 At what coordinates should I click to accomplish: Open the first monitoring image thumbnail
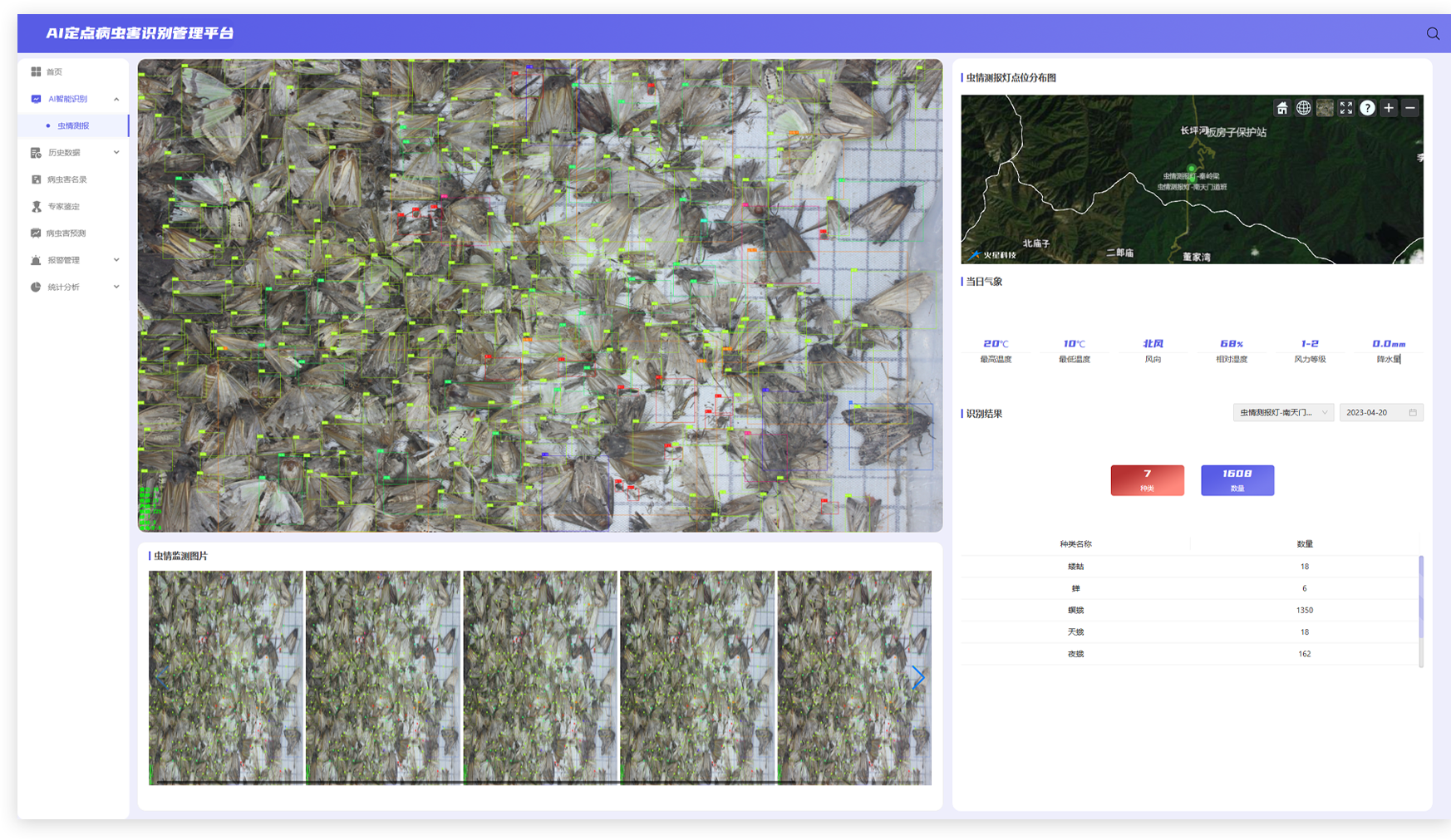tap(226, 677)
